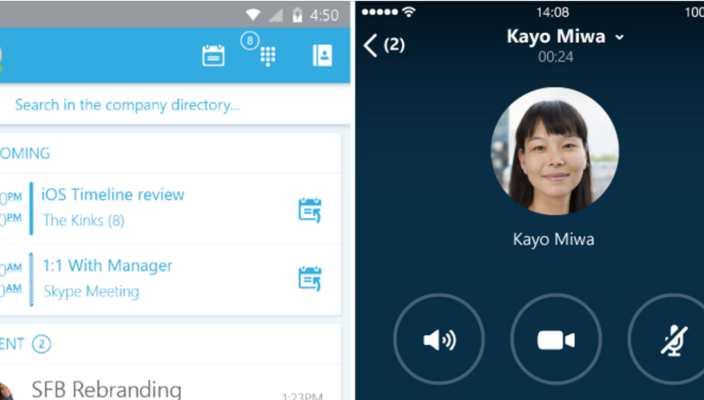Screen dimensions: 704x400
Task: Click the recent count badge showing 2
Action: [41, 344]
